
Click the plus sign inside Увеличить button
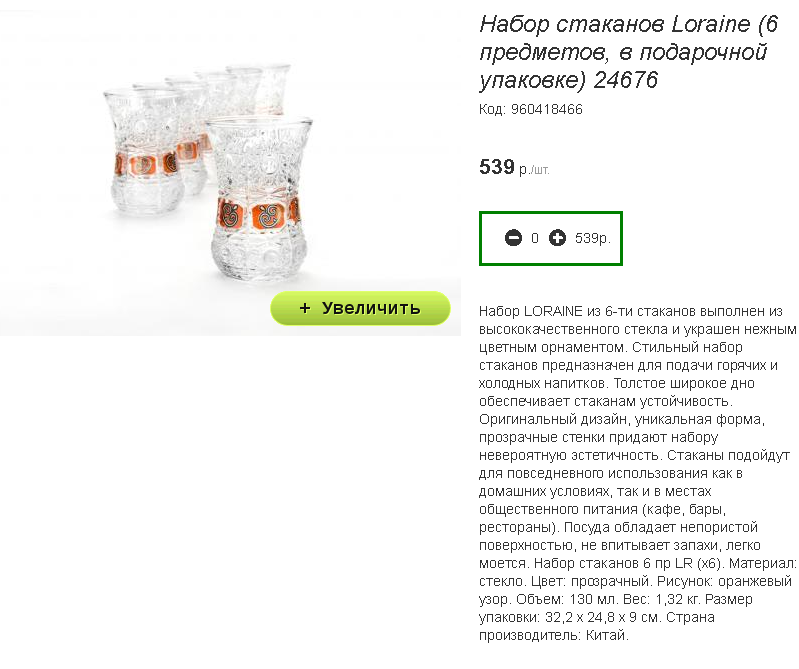pos(305,308)
